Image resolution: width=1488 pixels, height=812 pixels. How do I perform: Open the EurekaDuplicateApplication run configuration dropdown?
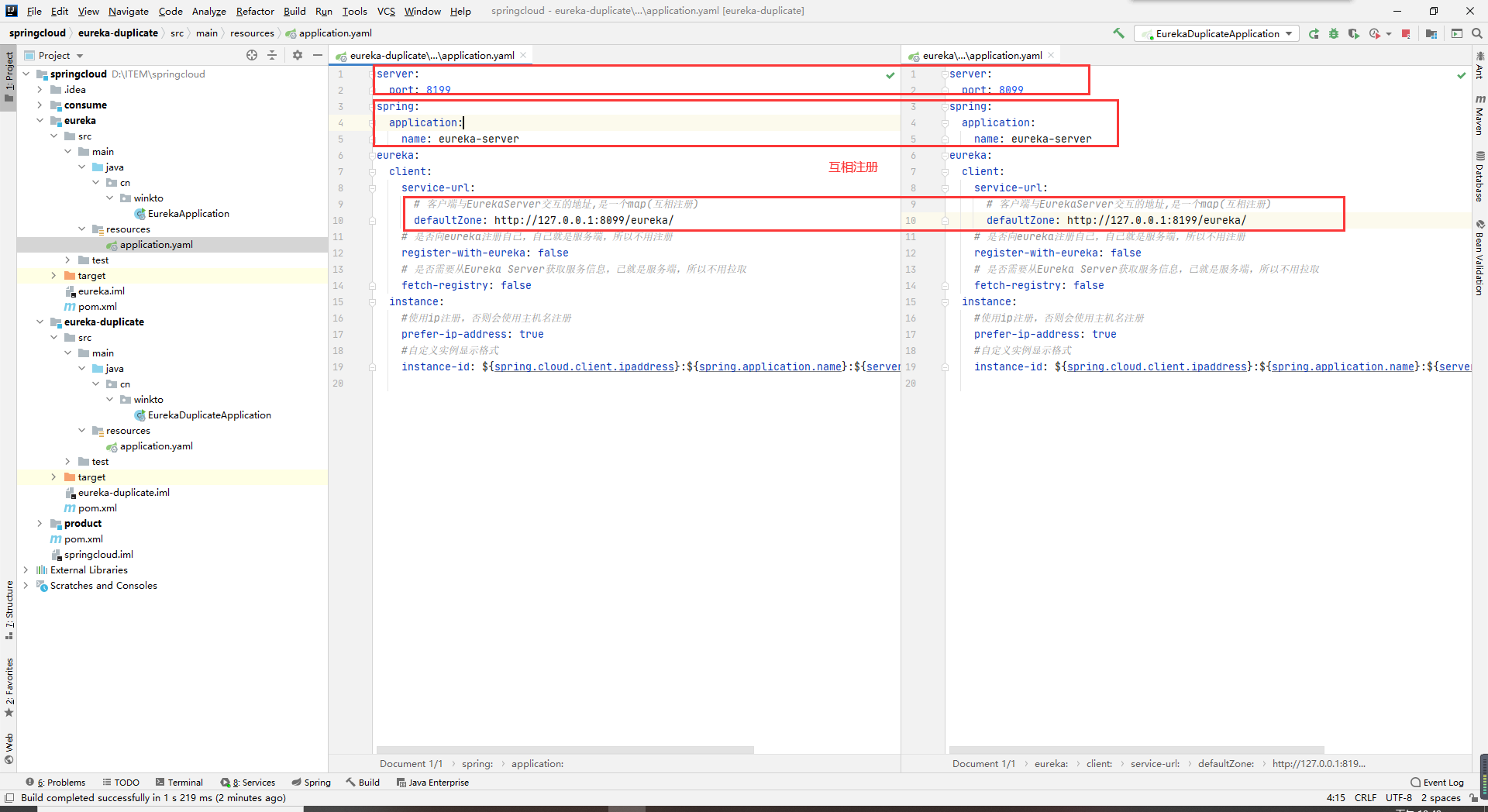[1215, 33]
